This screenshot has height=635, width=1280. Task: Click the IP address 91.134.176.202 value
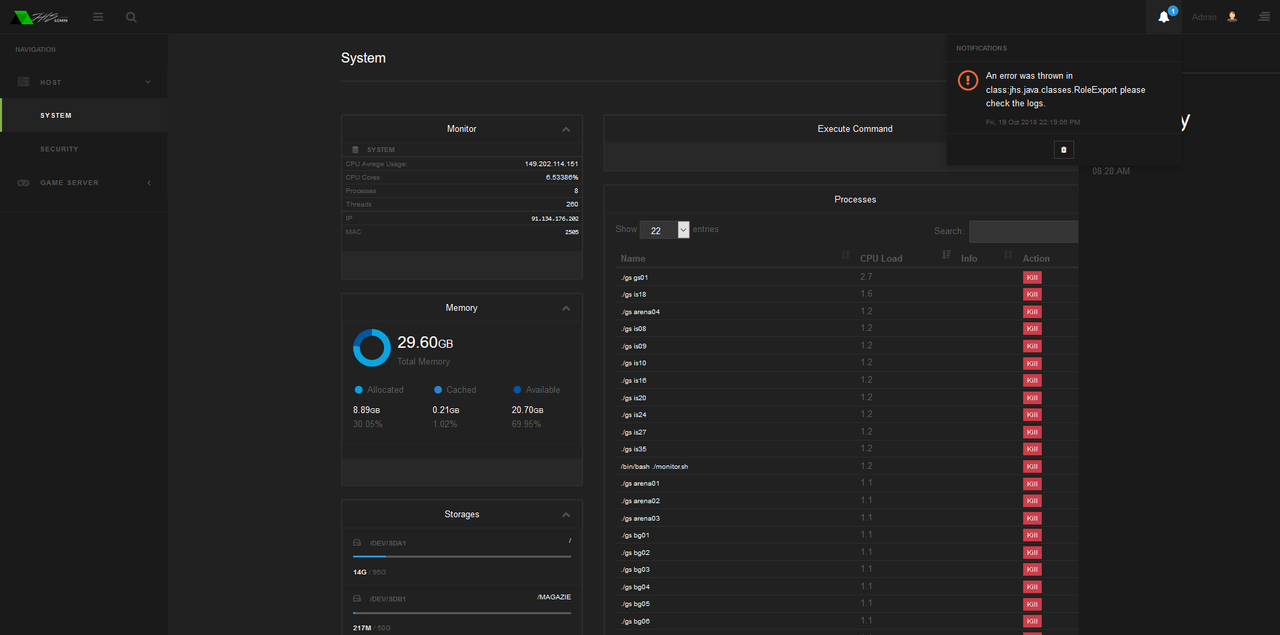point(555,218)
